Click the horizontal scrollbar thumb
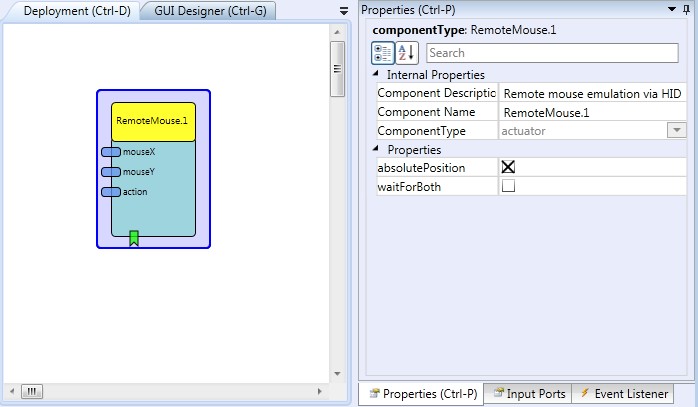Screen dimensions: 698x407 [32, 391]
